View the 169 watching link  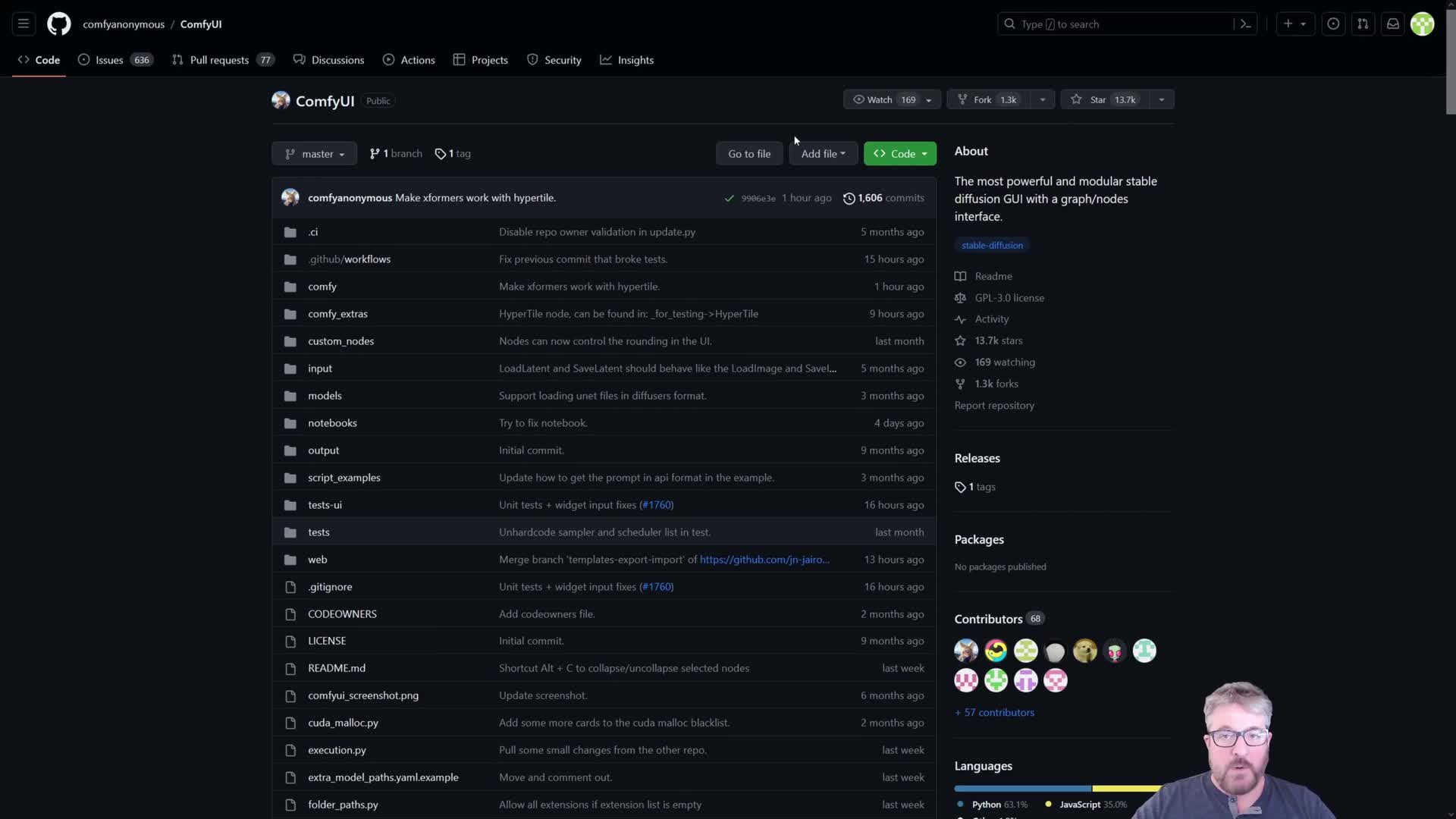[995, 362]
